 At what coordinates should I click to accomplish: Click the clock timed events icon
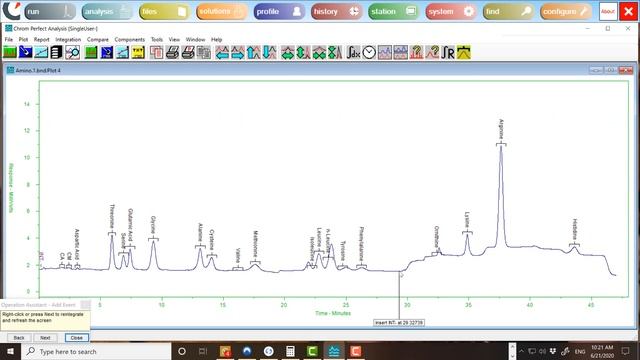(x=369, y=53)
